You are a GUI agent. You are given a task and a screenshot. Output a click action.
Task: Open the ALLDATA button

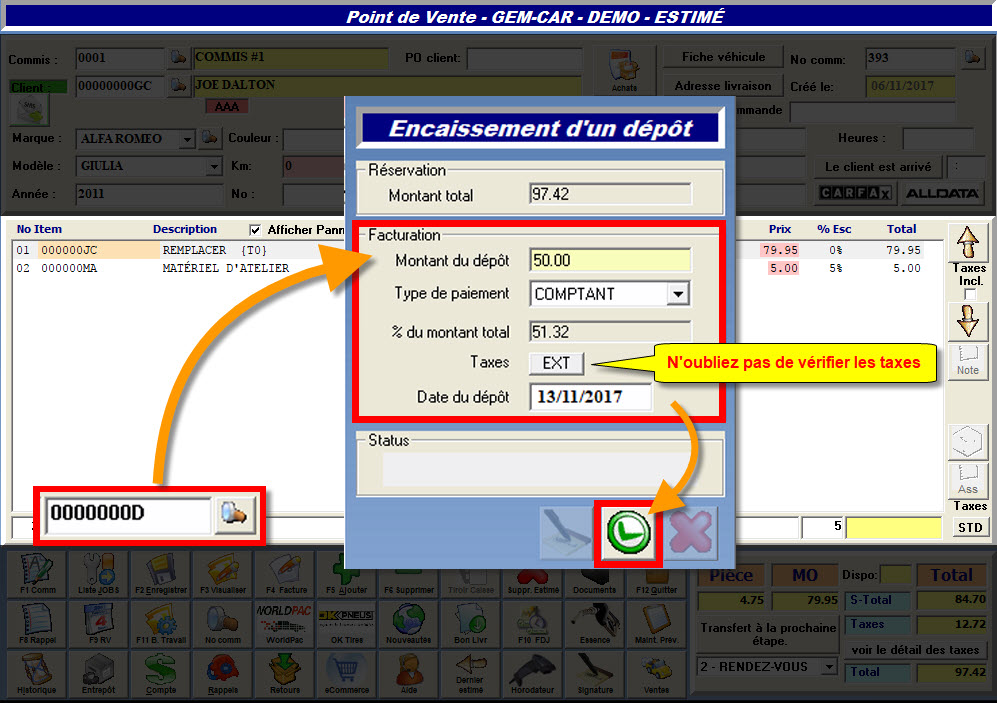click(942, 193)
